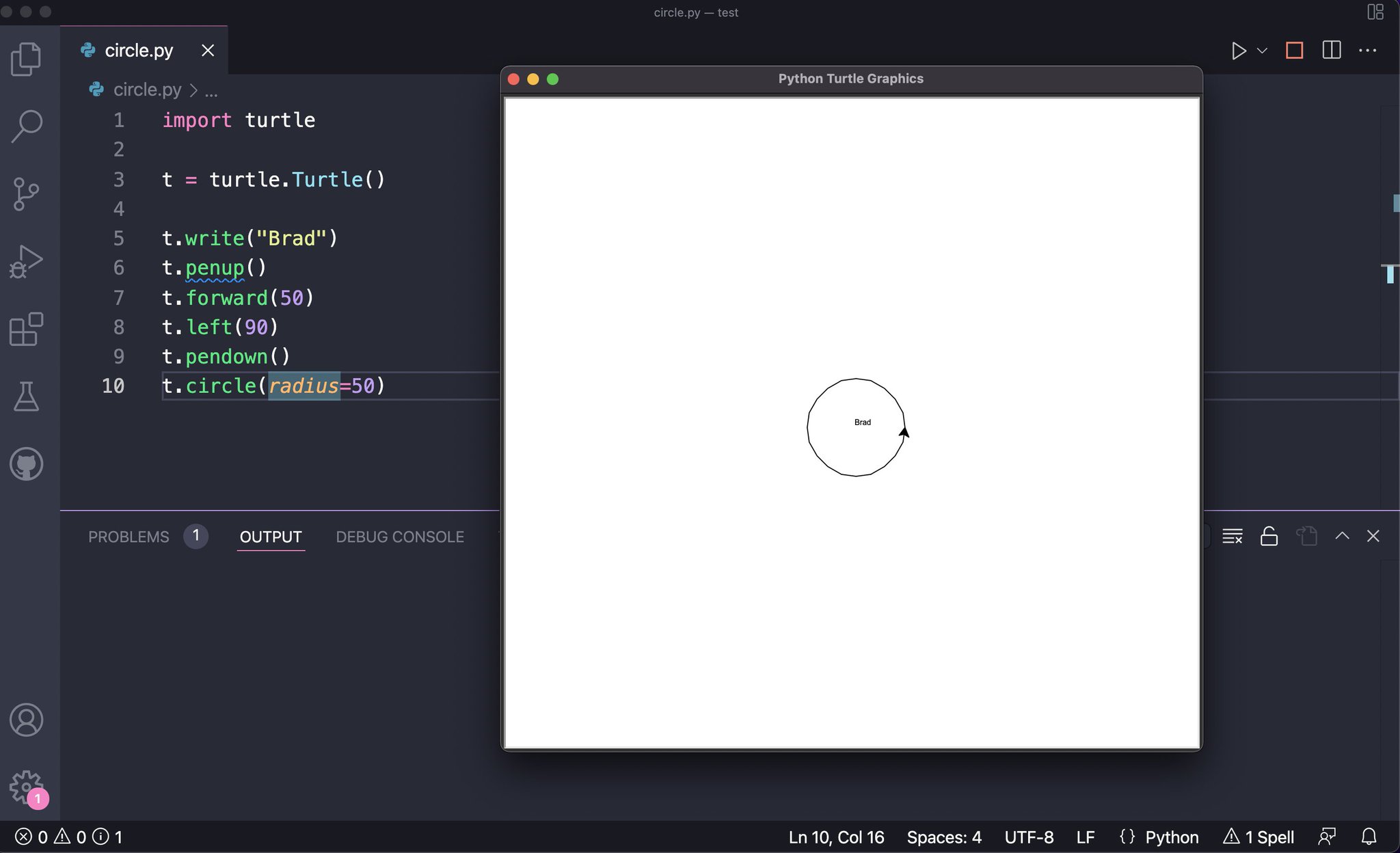This screenshot has width=1400, height=853.
Task: Open the Manage gear icon
Action: (27, 787)
